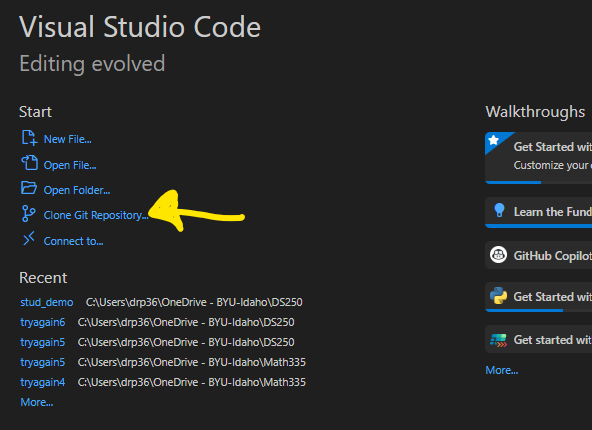Open recent folder tryagain4 in Math335
592x430 pixels.
tap(43, 382)
